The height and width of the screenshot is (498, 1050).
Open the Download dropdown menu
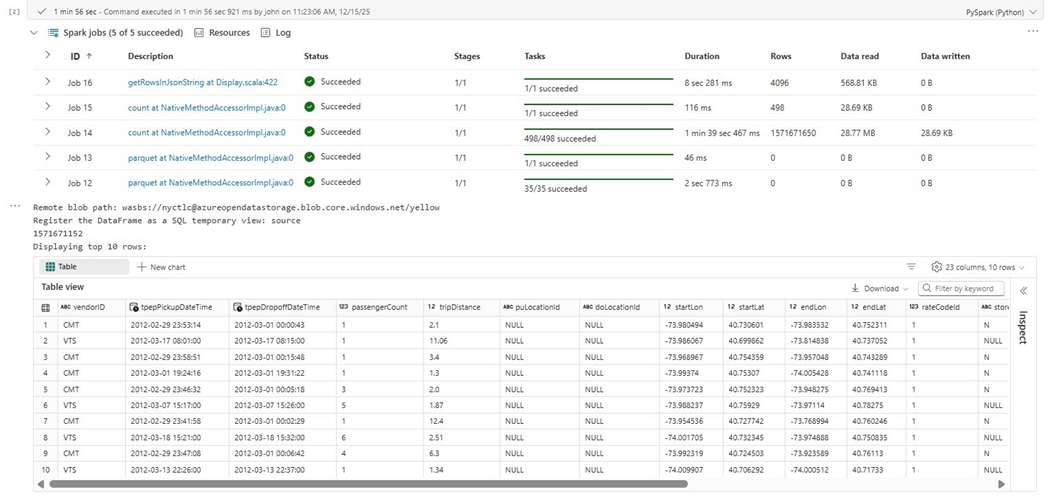point(881,288)
